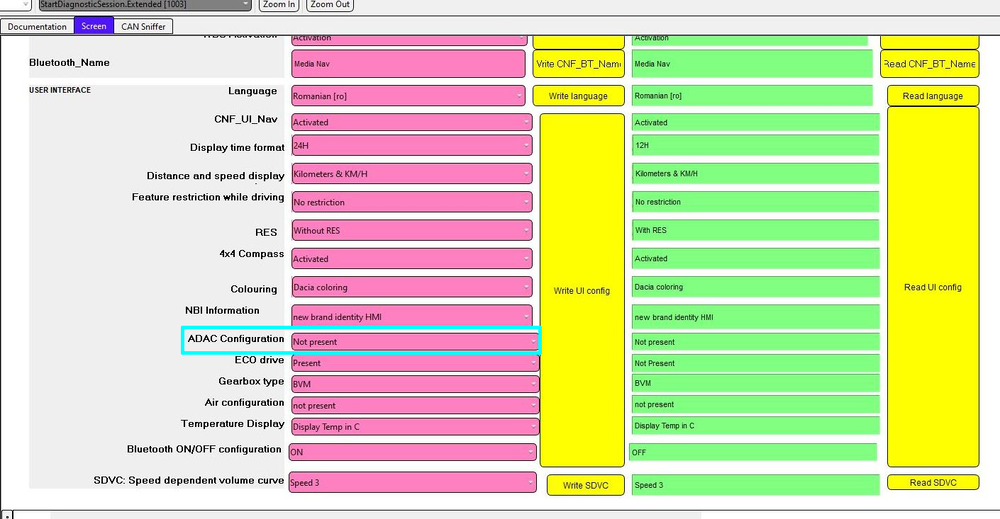Select the Screen tab
Image resolution: width=1000 pixels, height=519 pixels.
point(94,26)
